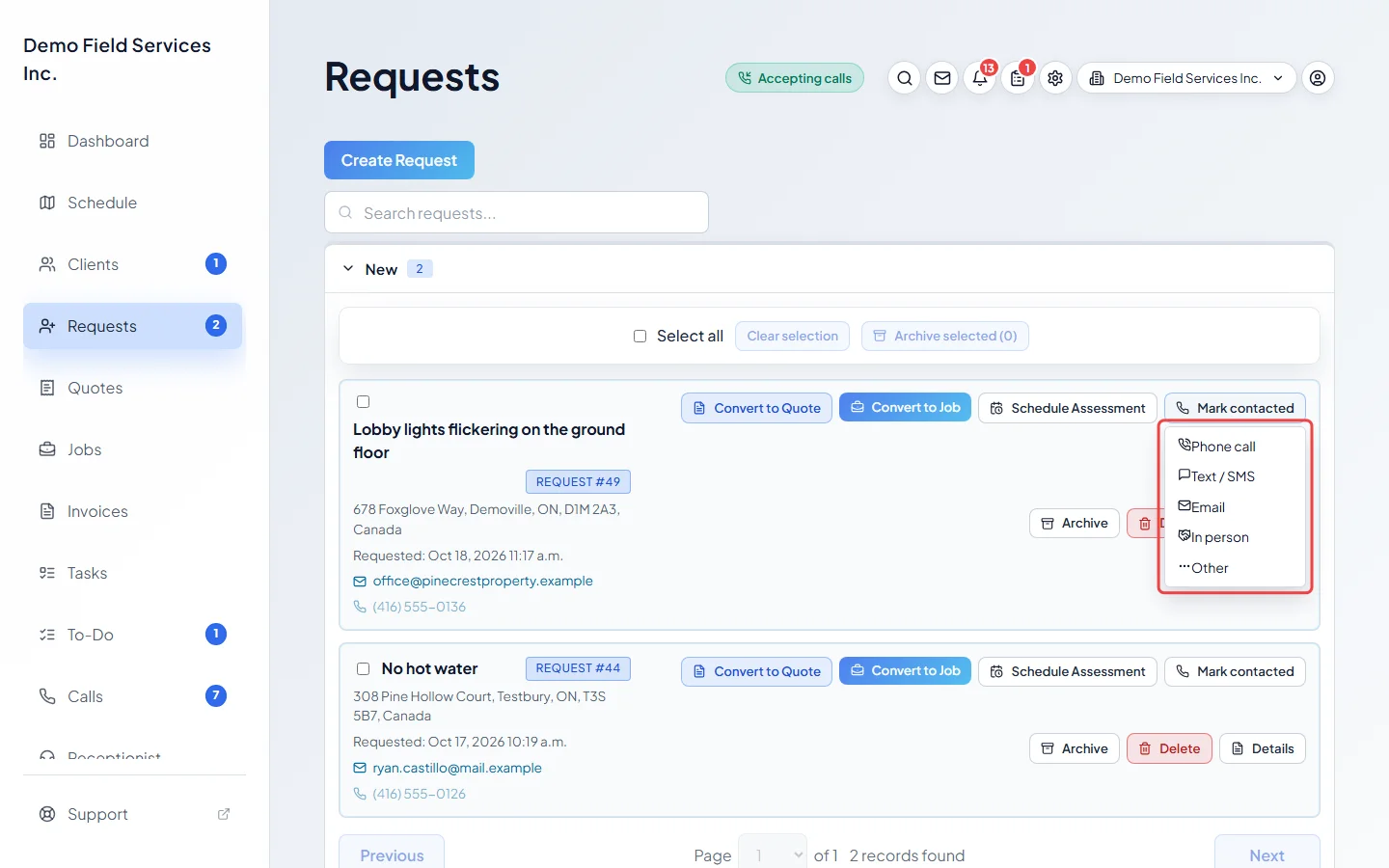
Task: Check the No hot water request checkbox
Action: [364, 668]
